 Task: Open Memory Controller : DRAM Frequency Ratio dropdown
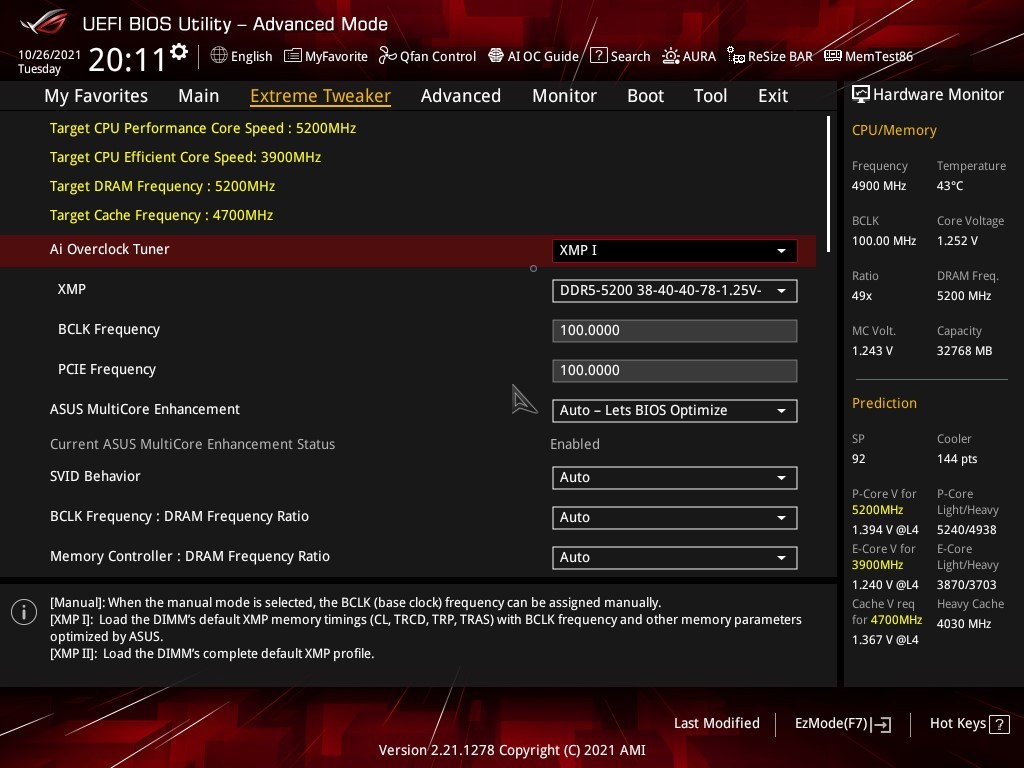click(674, 557)
